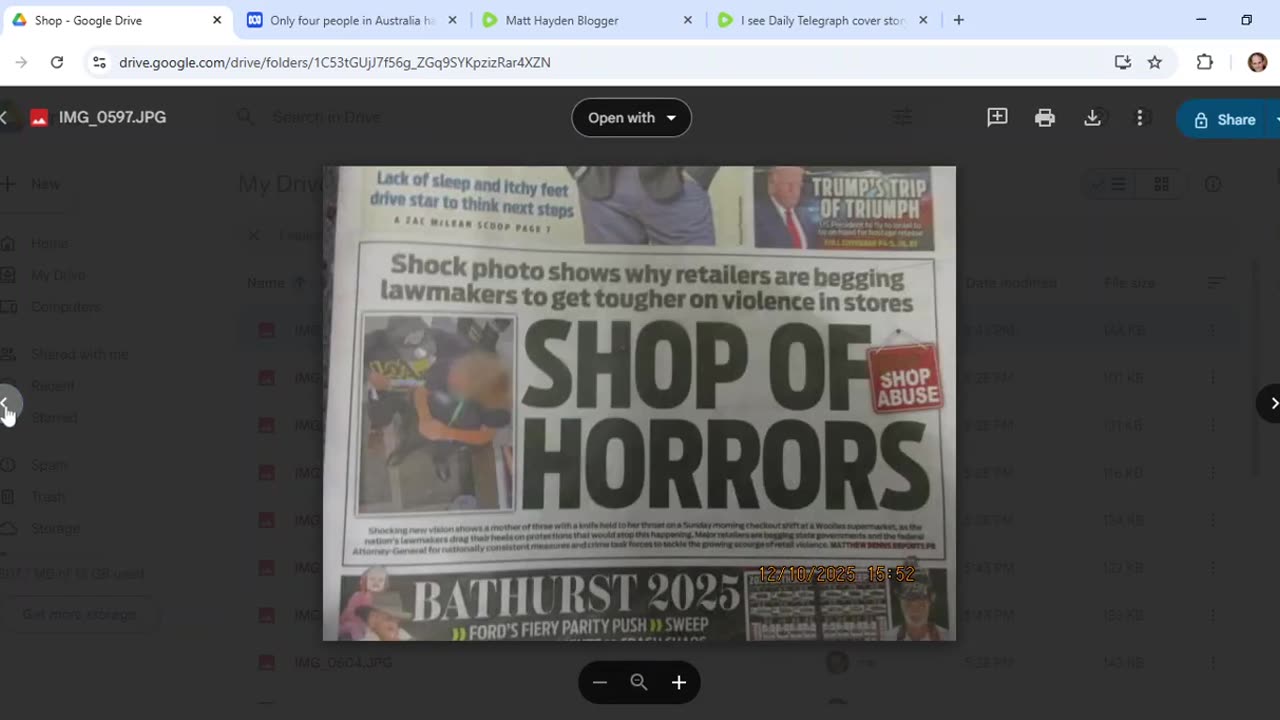Click the browser forward arrow
This screenshot has width=1280, height=720.
pos(21,62)
